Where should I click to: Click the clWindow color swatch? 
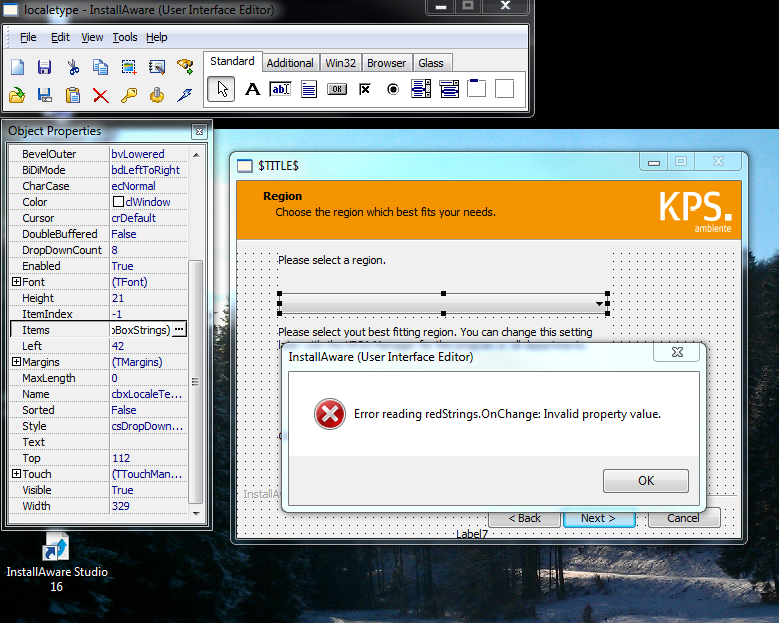[118, 202]
